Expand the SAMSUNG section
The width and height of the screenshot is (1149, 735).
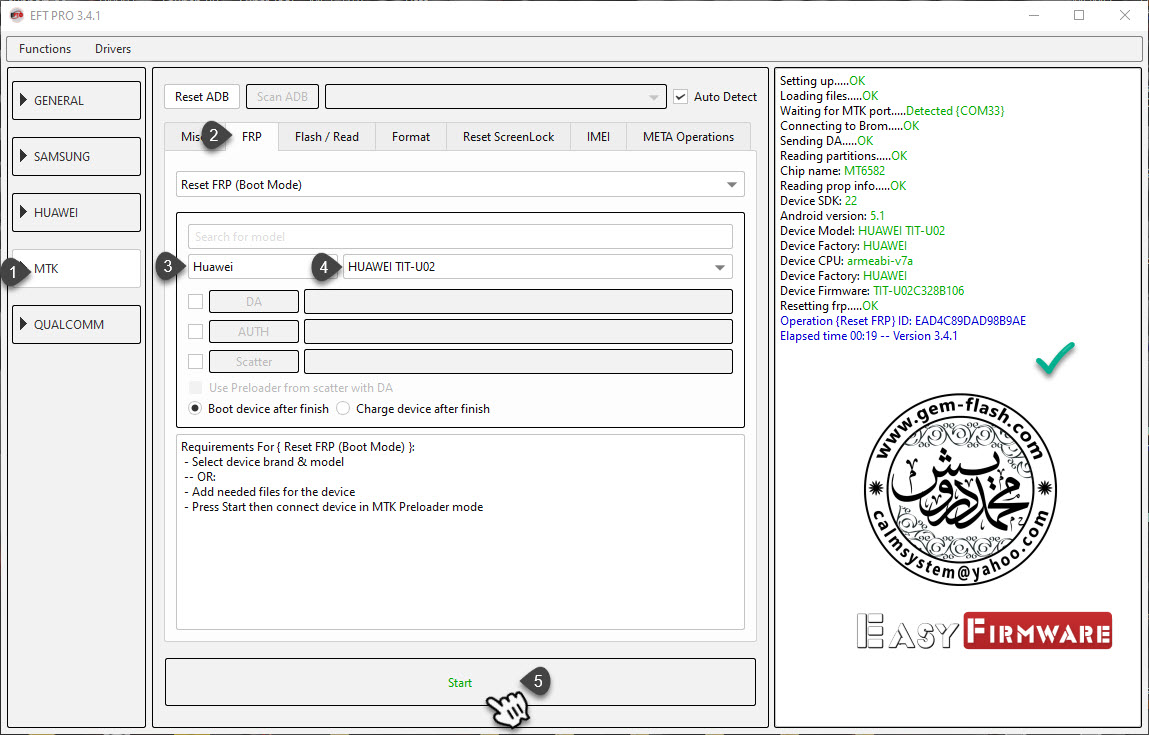click(76, 156)
